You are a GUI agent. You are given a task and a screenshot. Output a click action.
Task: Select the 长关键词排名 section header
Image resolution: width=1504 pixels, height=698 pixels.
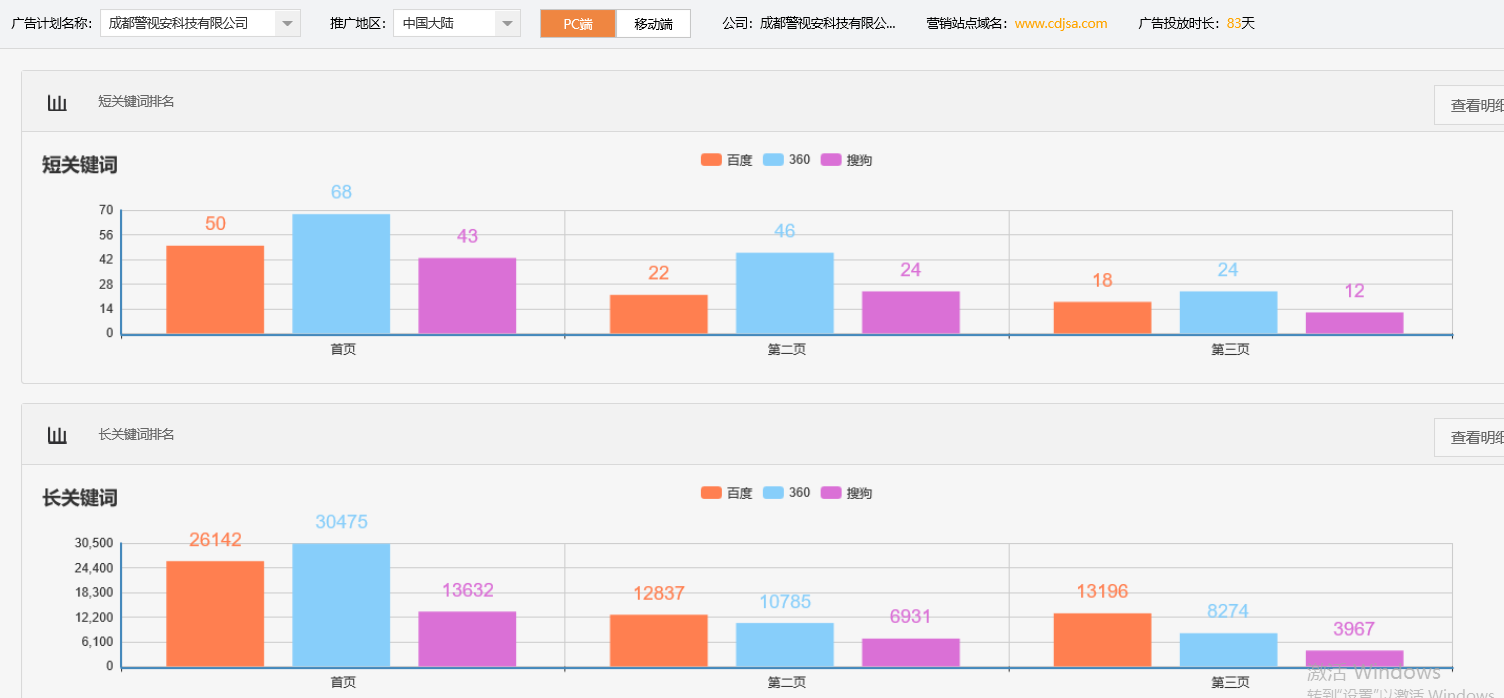[135, 433]
